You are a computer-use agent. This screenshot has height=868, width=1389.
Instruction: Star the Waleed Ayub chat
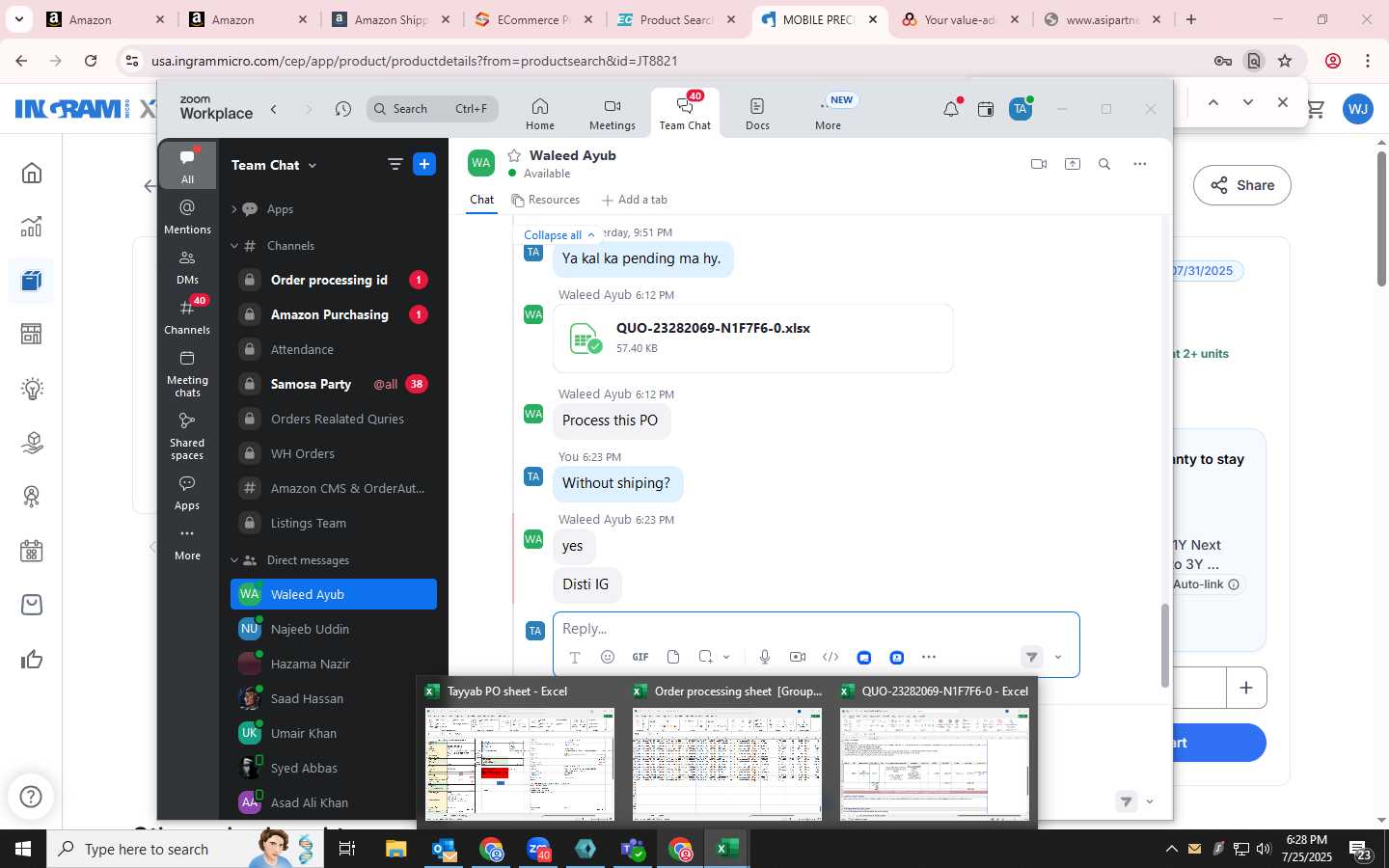pos(514,155)
